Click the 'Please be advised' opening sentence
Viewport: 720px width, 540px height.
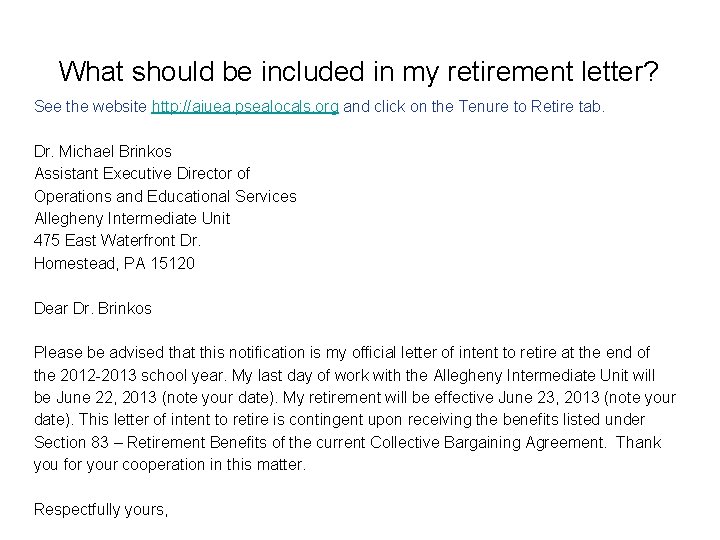coord(97,352)
